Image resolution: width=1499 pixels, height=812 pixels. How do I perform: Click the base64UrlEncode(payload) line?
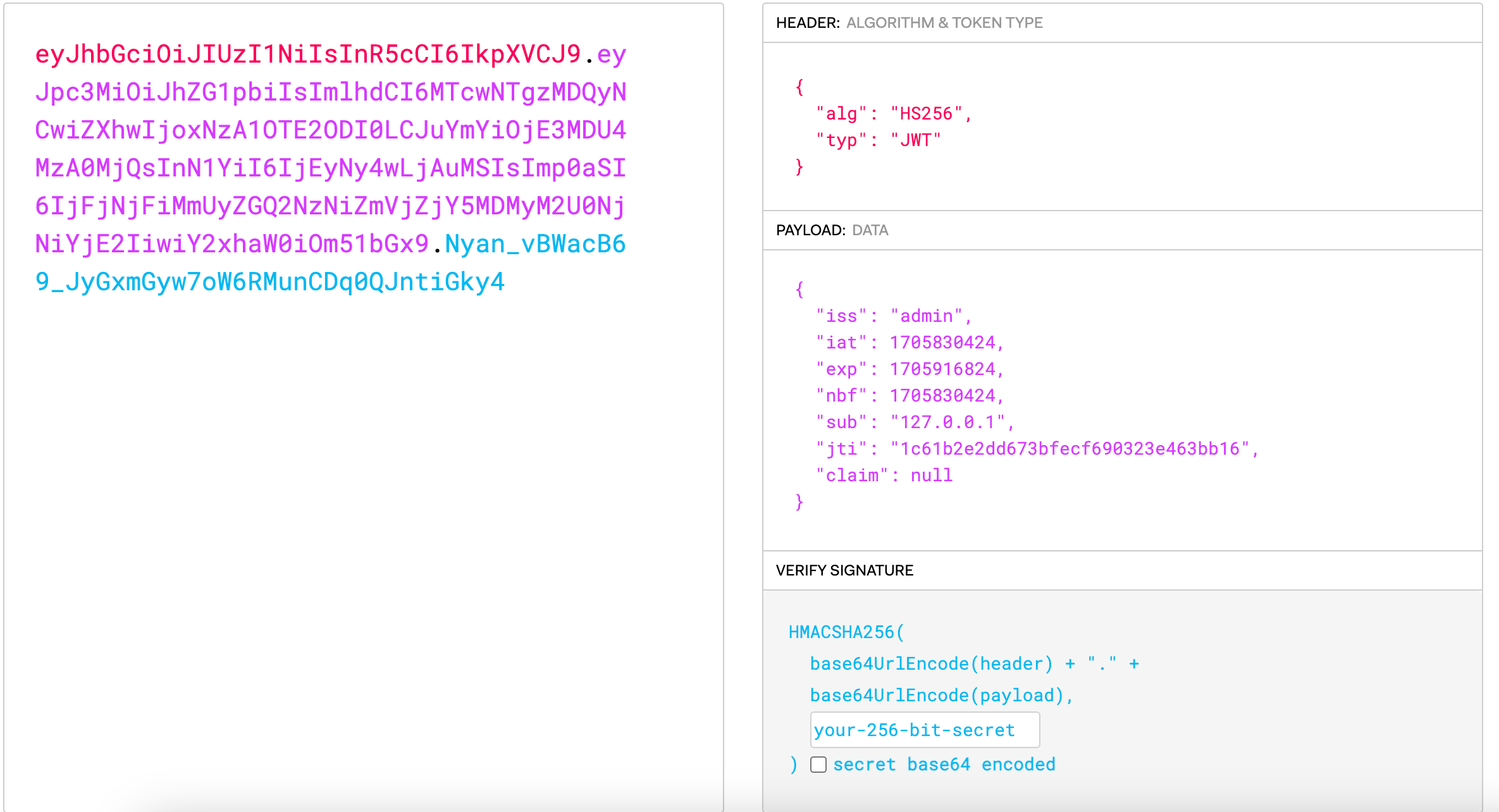[x=941, y=696]
